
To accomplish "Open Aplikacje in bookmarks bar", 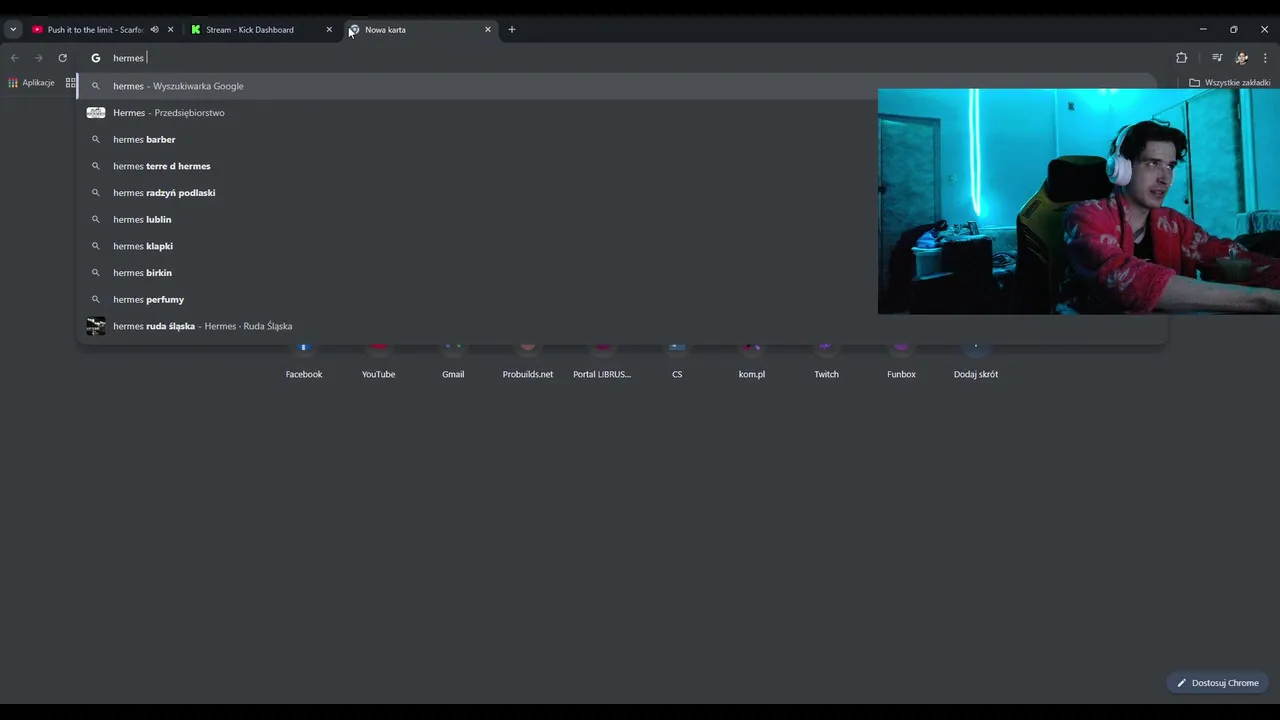I will tap(31, 83).
